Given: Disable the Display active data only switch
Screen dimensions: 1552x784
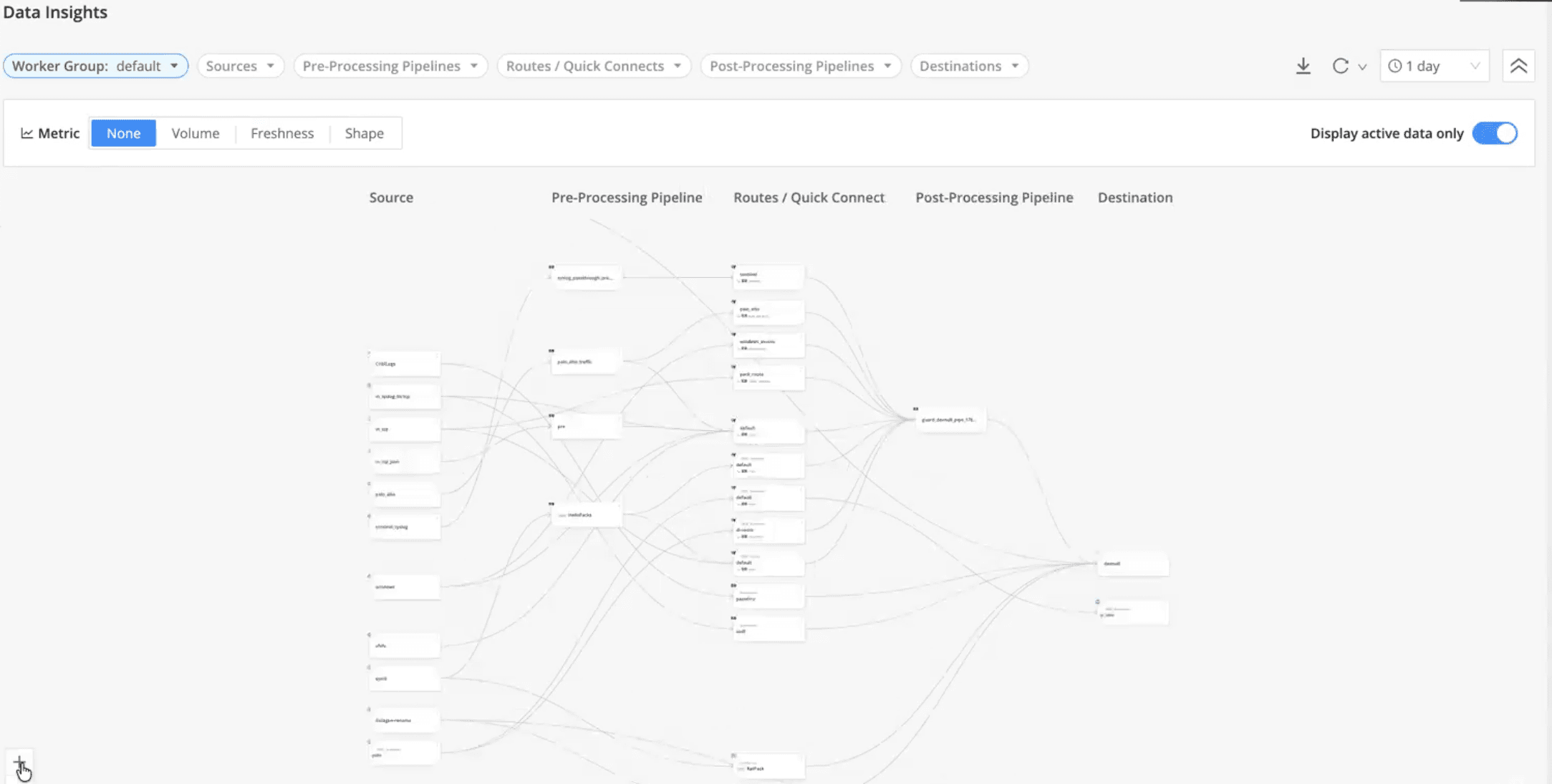Looking at the screenshot, I should [1495, 133].
